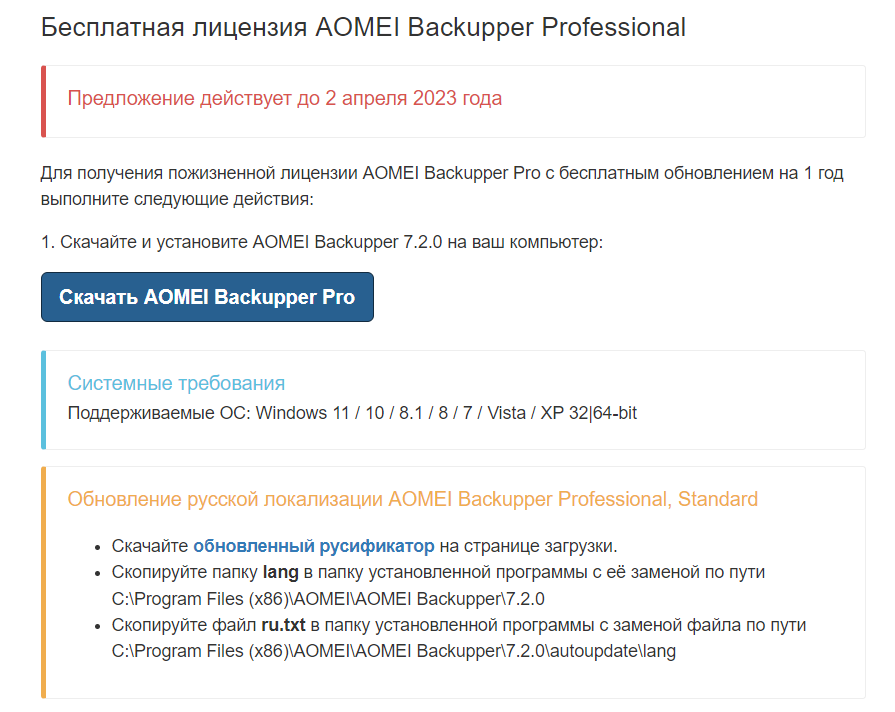Click the bold file name ru.txt

282,625
